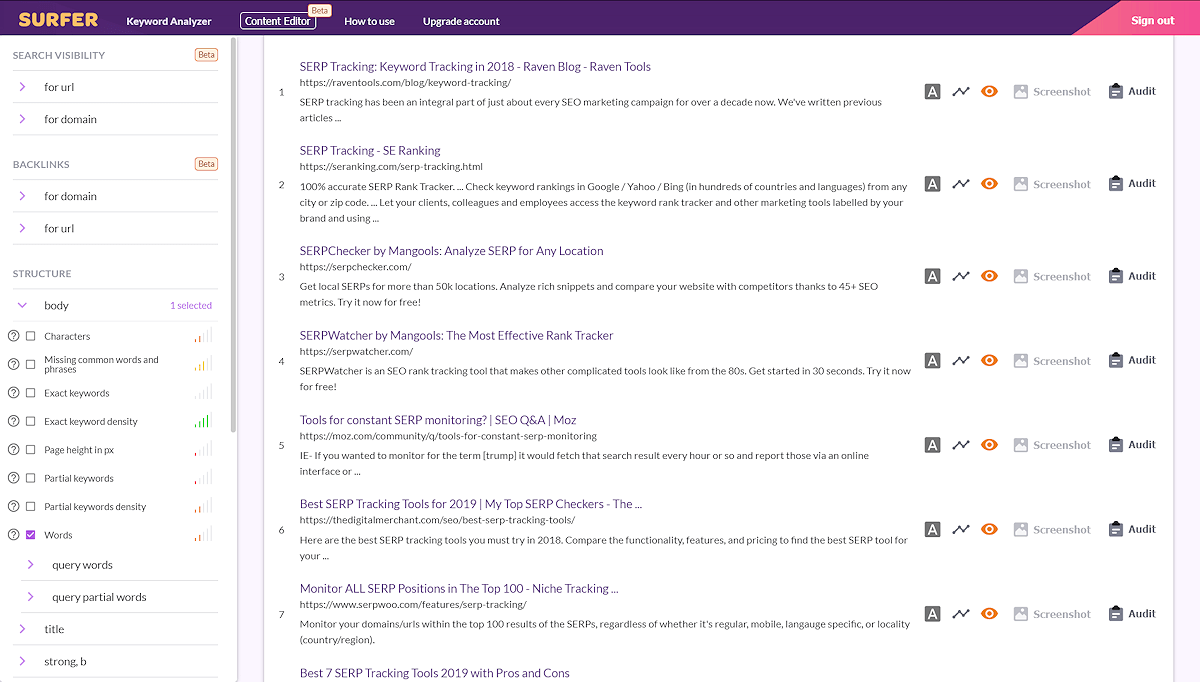Viewport: 1200px width, 682px height.
Task: Click the Surfer logo in the header
Action: click(x=57, y=18)
